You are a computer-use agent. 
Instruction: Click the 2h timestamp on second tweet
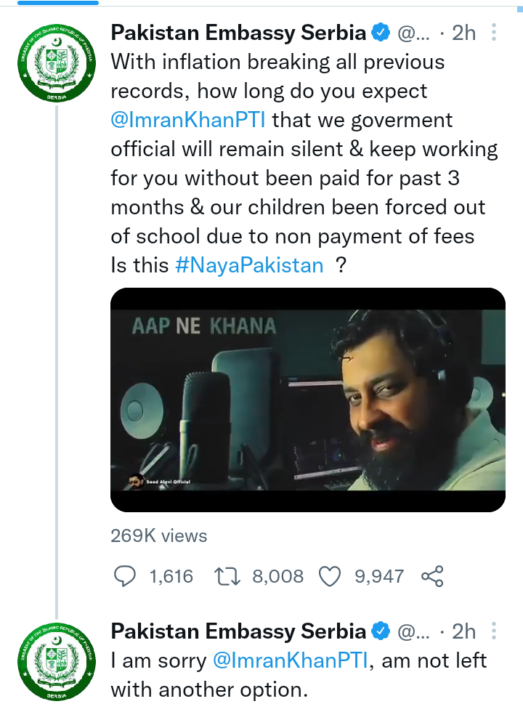pyautogui.click(x=464, y=631)
